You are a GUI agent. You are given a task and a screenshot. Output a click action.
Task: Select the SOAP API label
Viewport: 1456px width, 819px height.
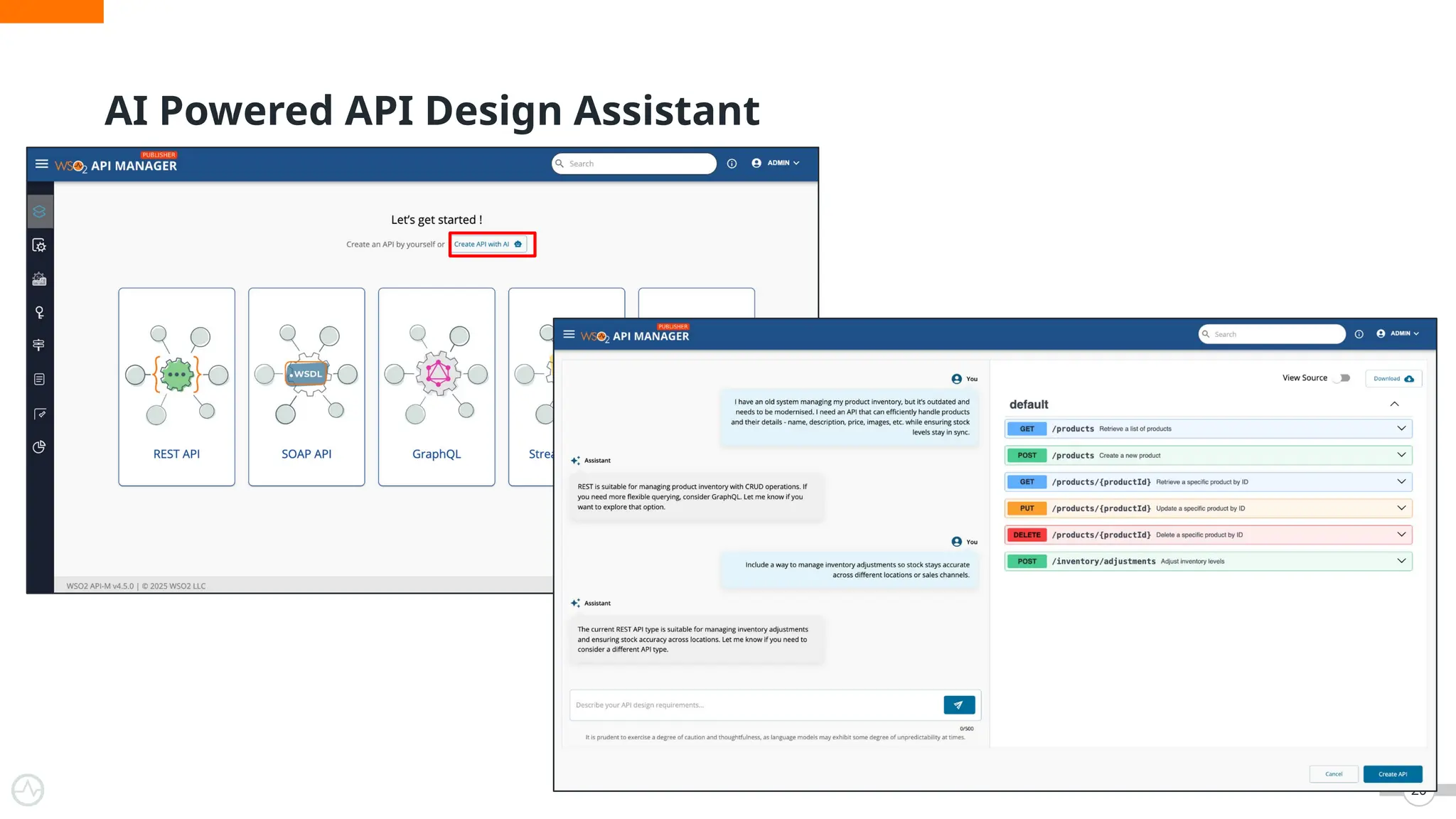click(x=306, y=454)
